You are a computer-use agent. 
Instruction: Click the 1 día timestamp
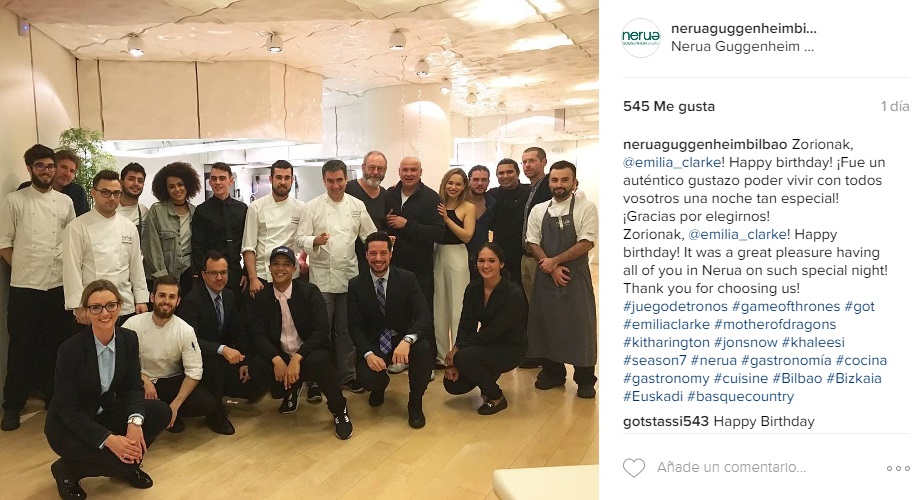[895, 106]
